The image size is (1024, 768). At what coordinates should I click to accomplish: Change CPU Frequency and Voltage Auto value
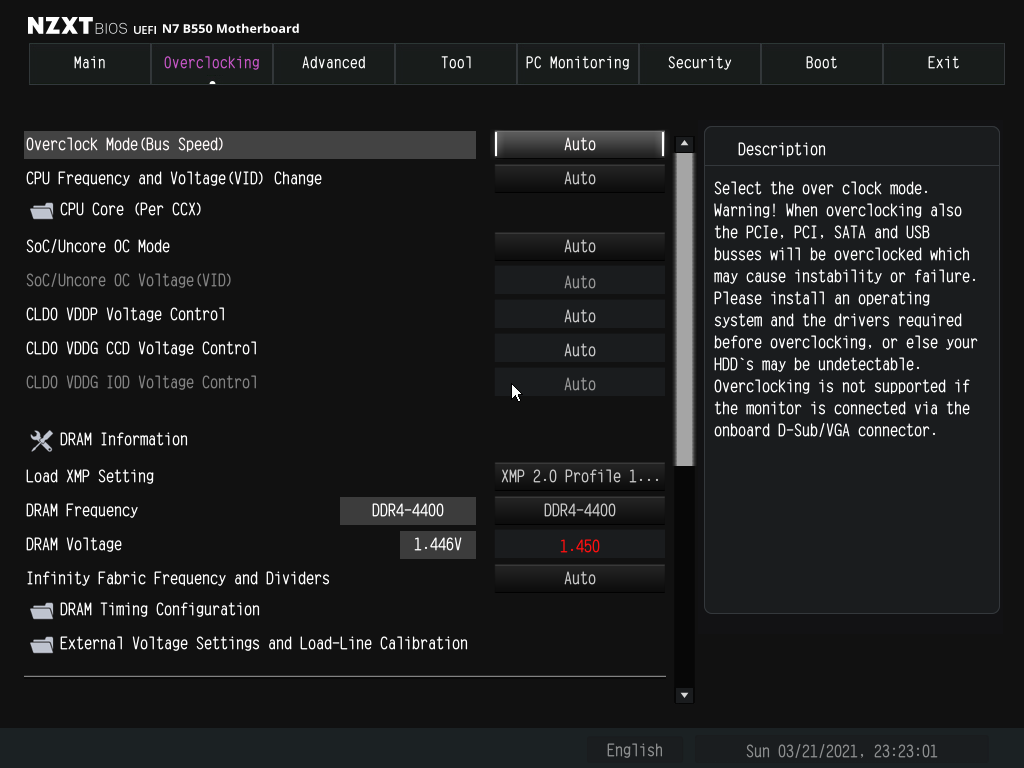click(x=580, y=178)
